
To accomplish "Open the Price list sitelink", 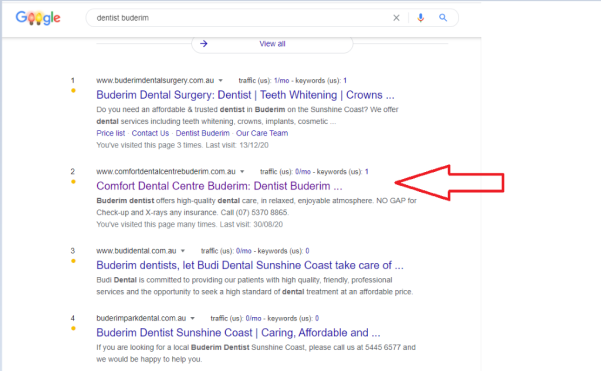I will [111, 133].
